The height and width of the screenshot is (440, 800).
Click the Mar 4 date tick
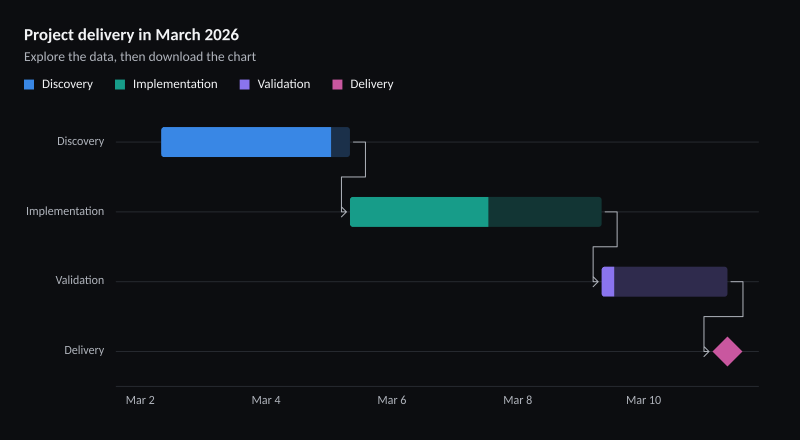pyautogui.click(x=266, y=400)
